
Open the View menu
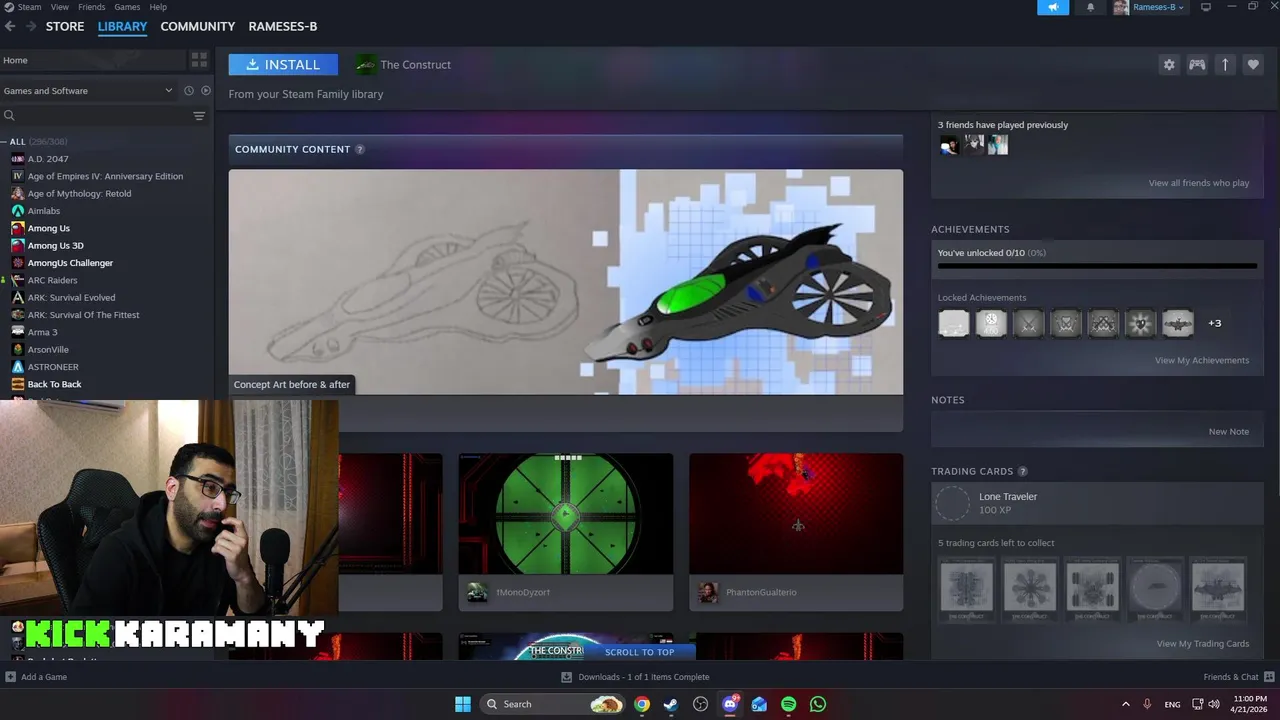(60, 7)
